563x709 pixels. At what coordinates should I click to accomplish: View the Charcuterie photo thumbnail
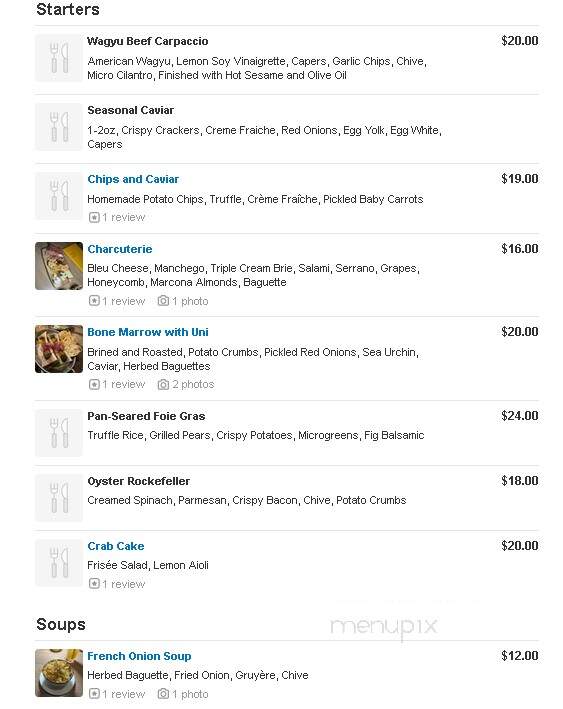pos(59,266)
